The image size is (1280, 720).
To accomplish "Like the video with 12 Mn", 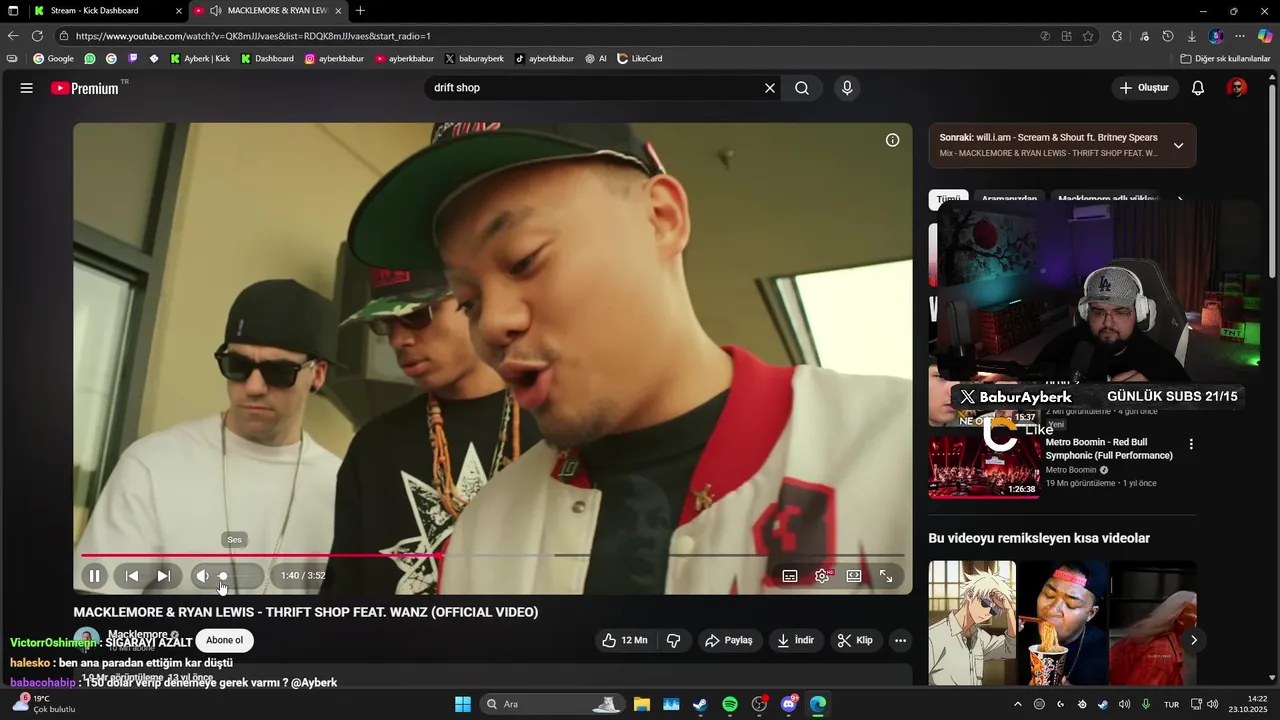I will coord(625,640).
